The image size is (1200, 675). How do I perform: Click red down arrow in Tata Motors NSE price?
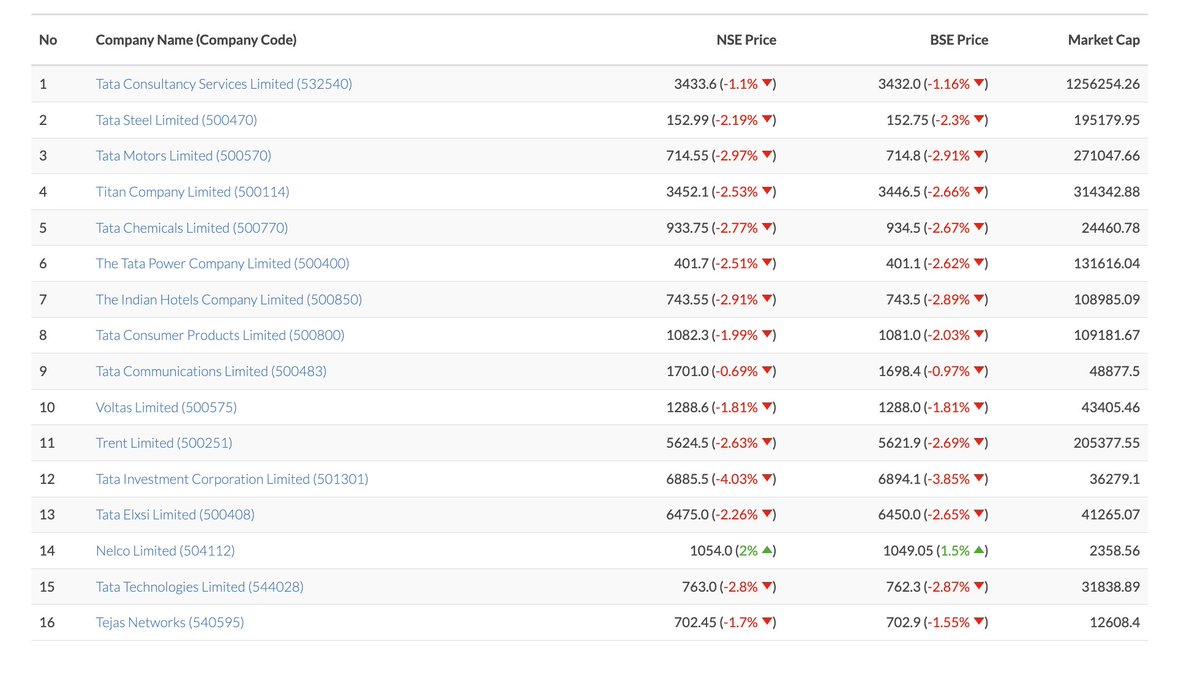(767, 156)
